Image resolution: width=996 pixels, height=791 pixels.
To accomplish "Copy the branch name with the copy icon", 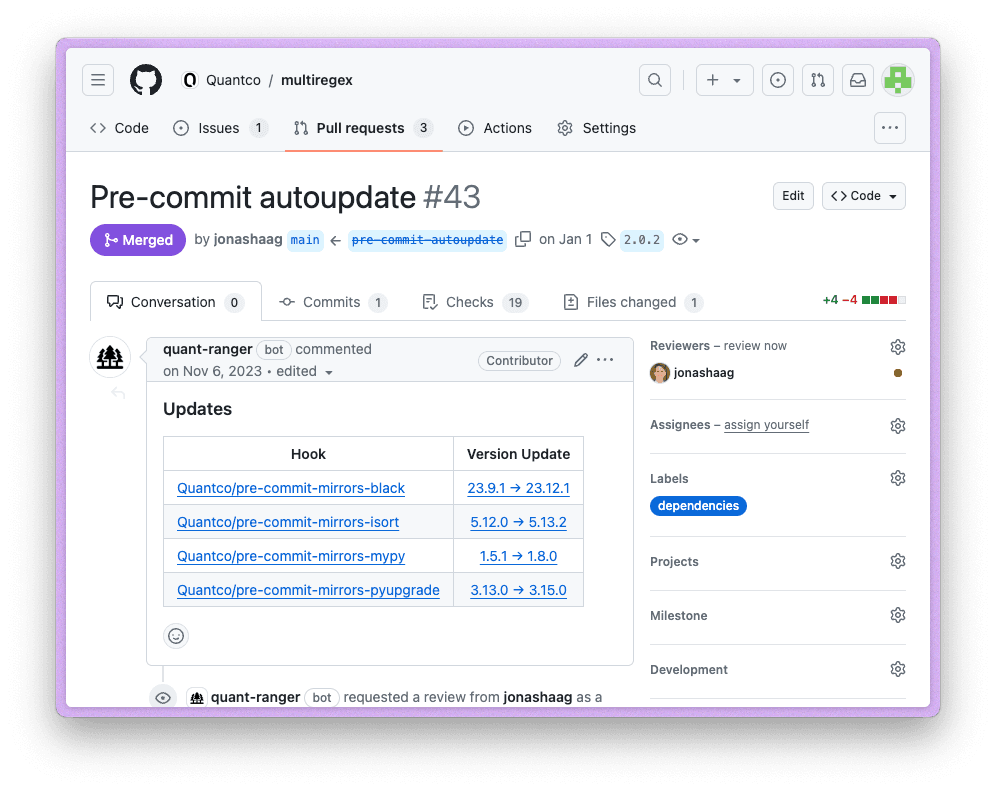I will (x=523, y=239).
